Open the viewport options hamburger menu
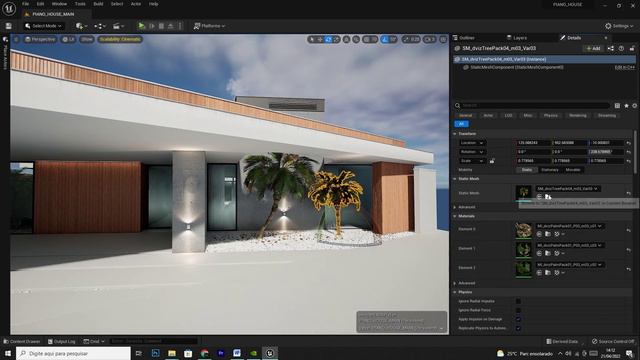Screen dimensions: 640x360 tap(16, 39)
